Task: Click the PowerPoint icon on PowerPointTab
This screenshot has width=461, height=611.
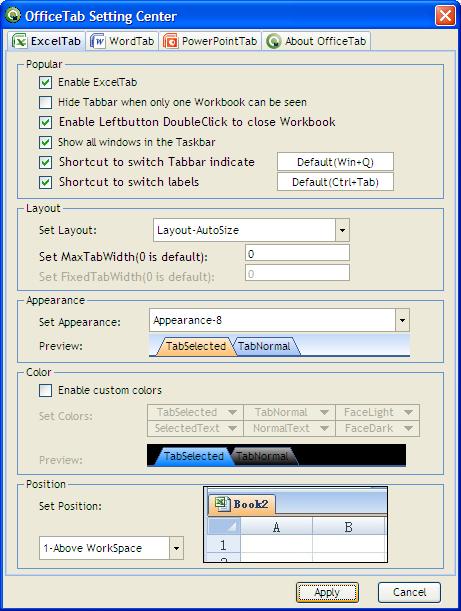Action: (x=171, y=41)
